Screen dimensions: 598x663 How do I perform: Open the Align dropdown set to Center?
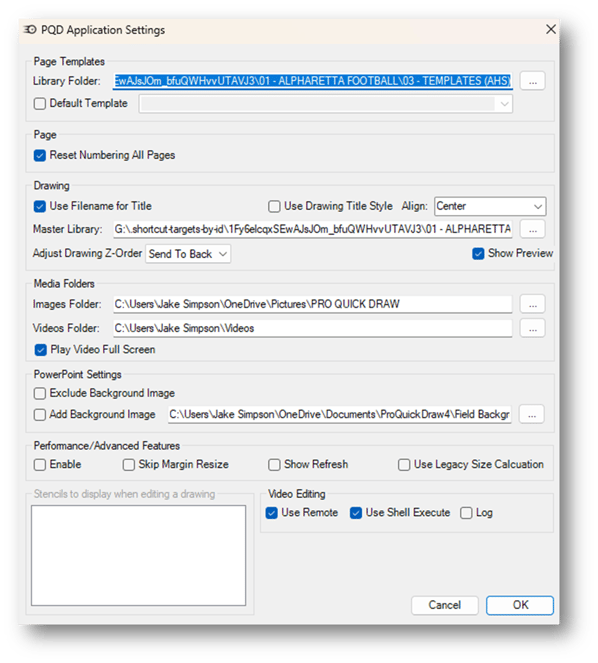click(x=490, y=206)
